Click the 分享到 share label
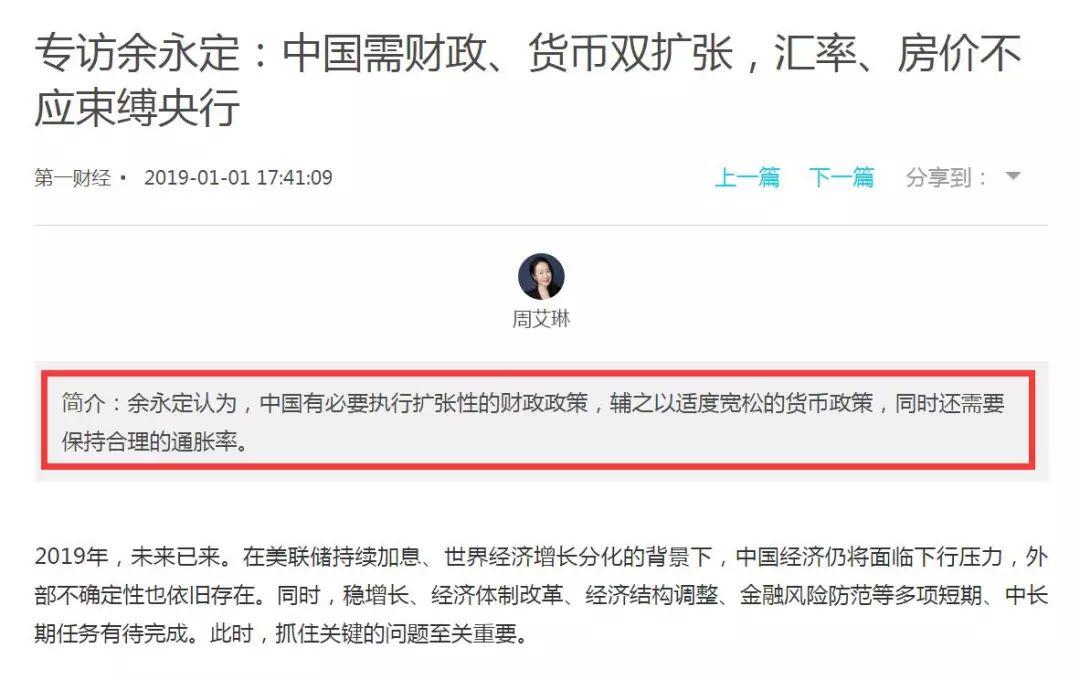The height and width of the screenshot is (680, 1080). pyautogui.click(x=946, y=178)
